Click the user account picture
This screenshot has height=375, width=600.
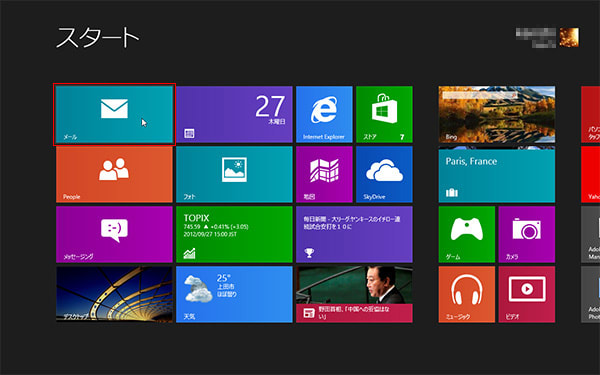click(x=569, y=38)
